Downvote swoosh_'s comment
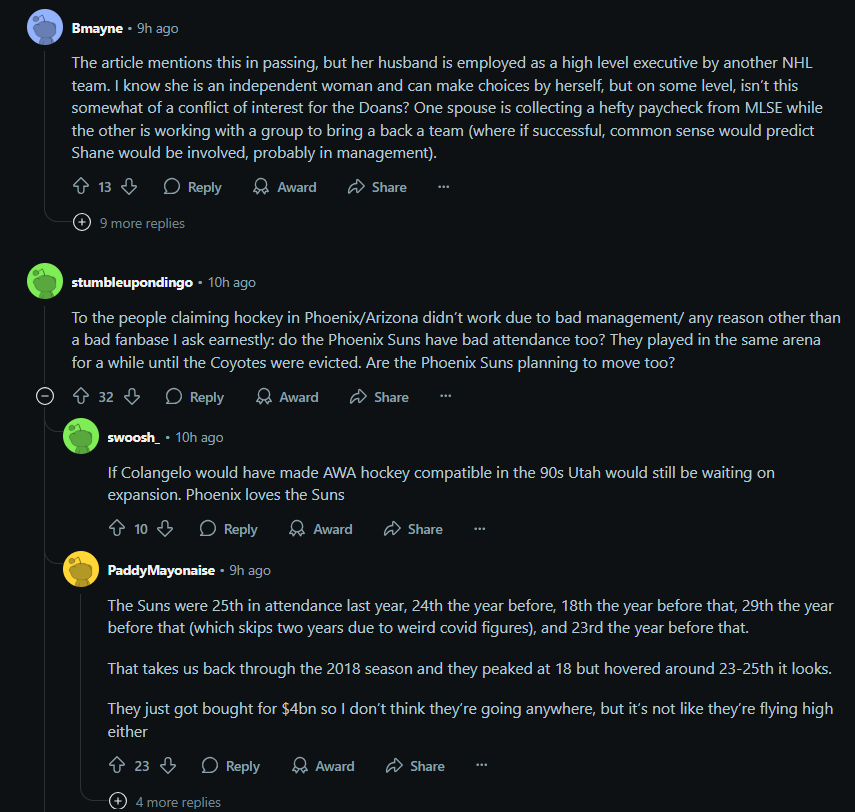 point(165,529)
